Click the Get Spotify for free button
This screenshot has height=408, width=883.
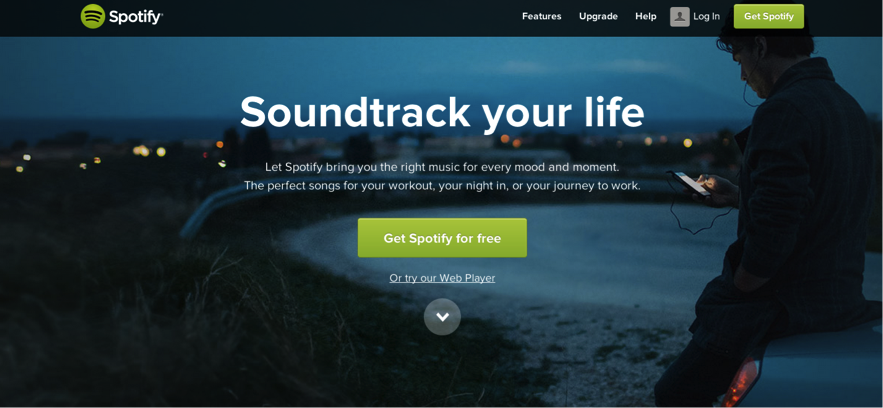coord(442,238)
